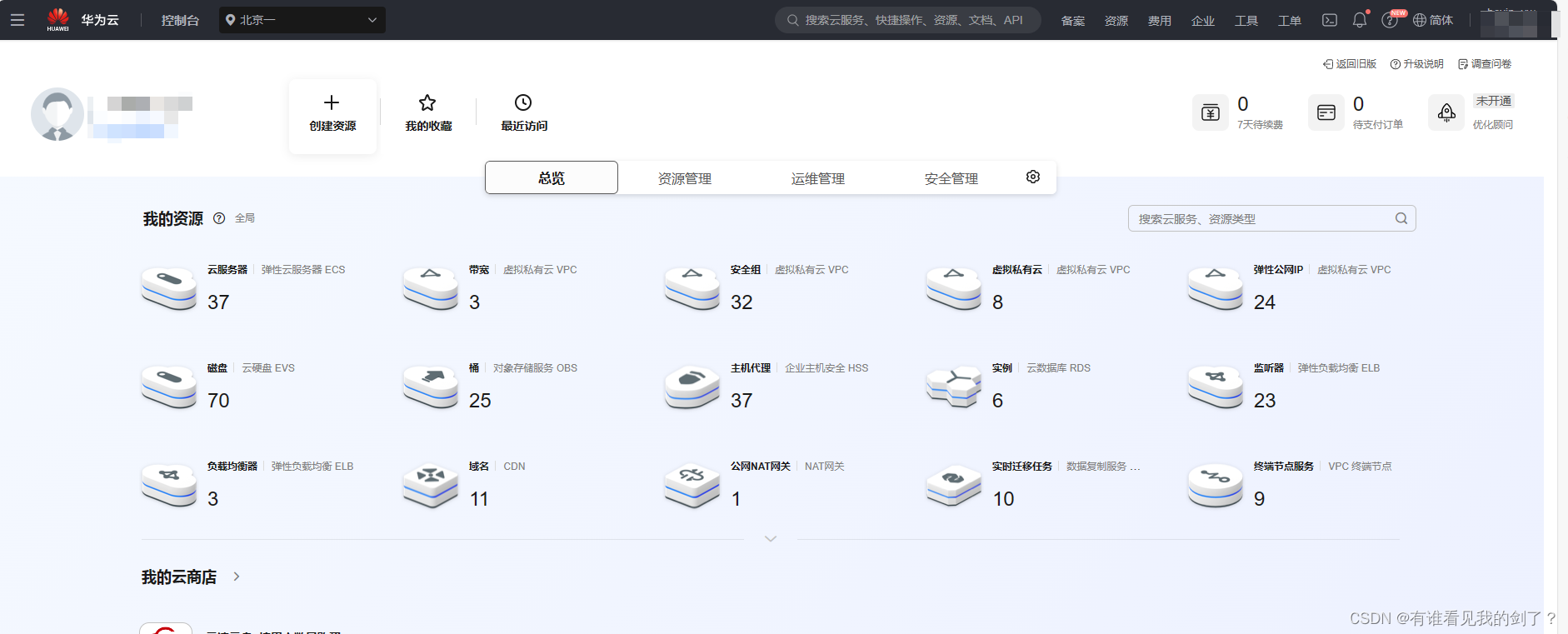Switch to 安全管理 tab
Image resolution: width=1568 pixels, height=634 pixels.
coord(951,178)
